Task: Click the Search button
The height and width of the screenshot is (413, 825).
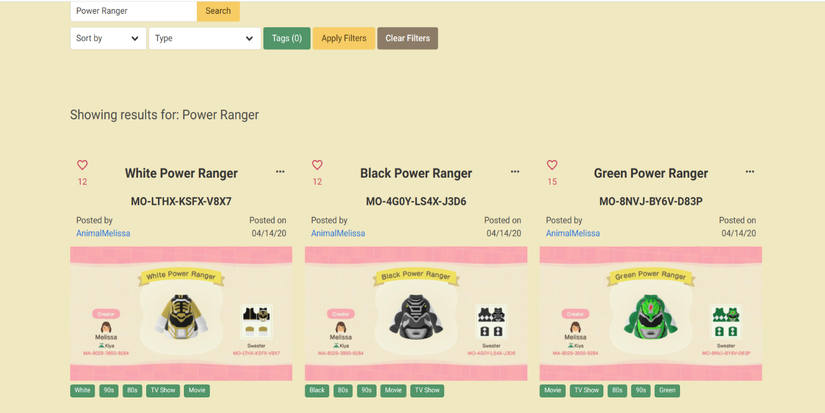Action: 218,11
